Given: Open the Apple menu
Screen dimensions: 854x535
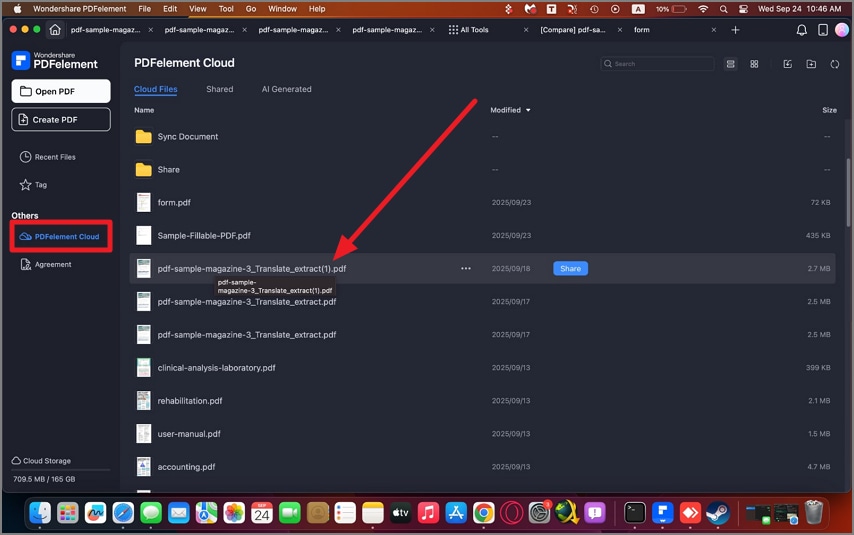Looking at the screenshot, I should pos(17,9).
